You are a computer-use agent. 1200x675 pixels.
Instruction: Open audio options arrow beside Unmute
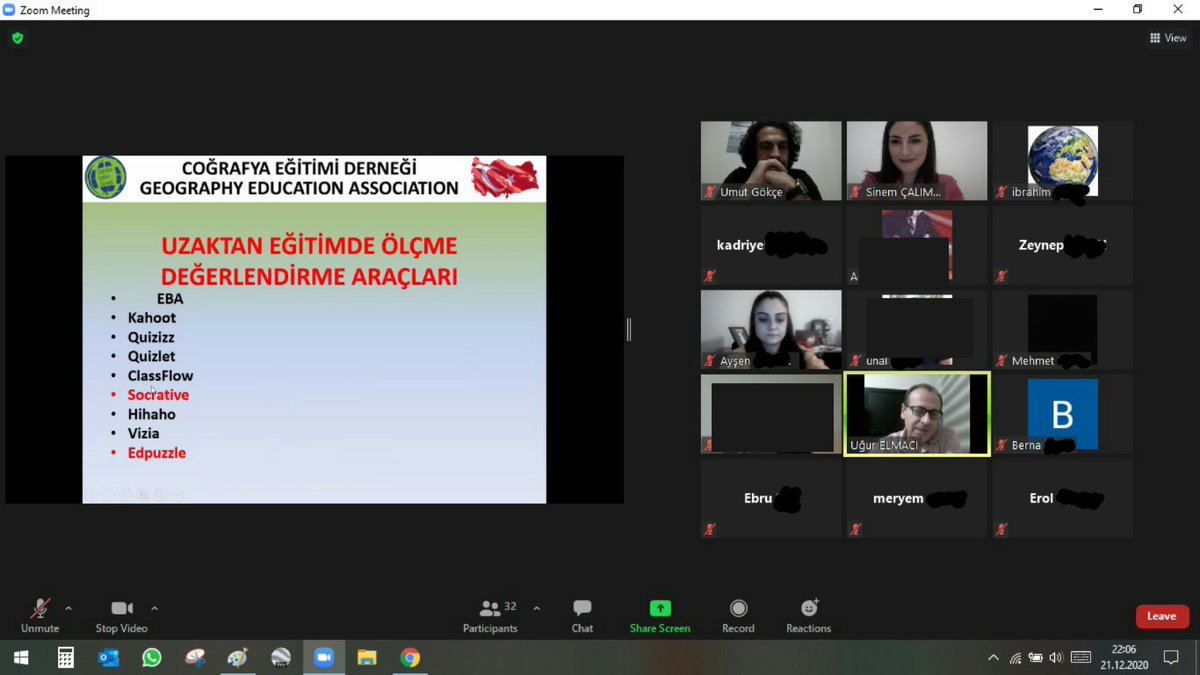(x=68, y=608)
